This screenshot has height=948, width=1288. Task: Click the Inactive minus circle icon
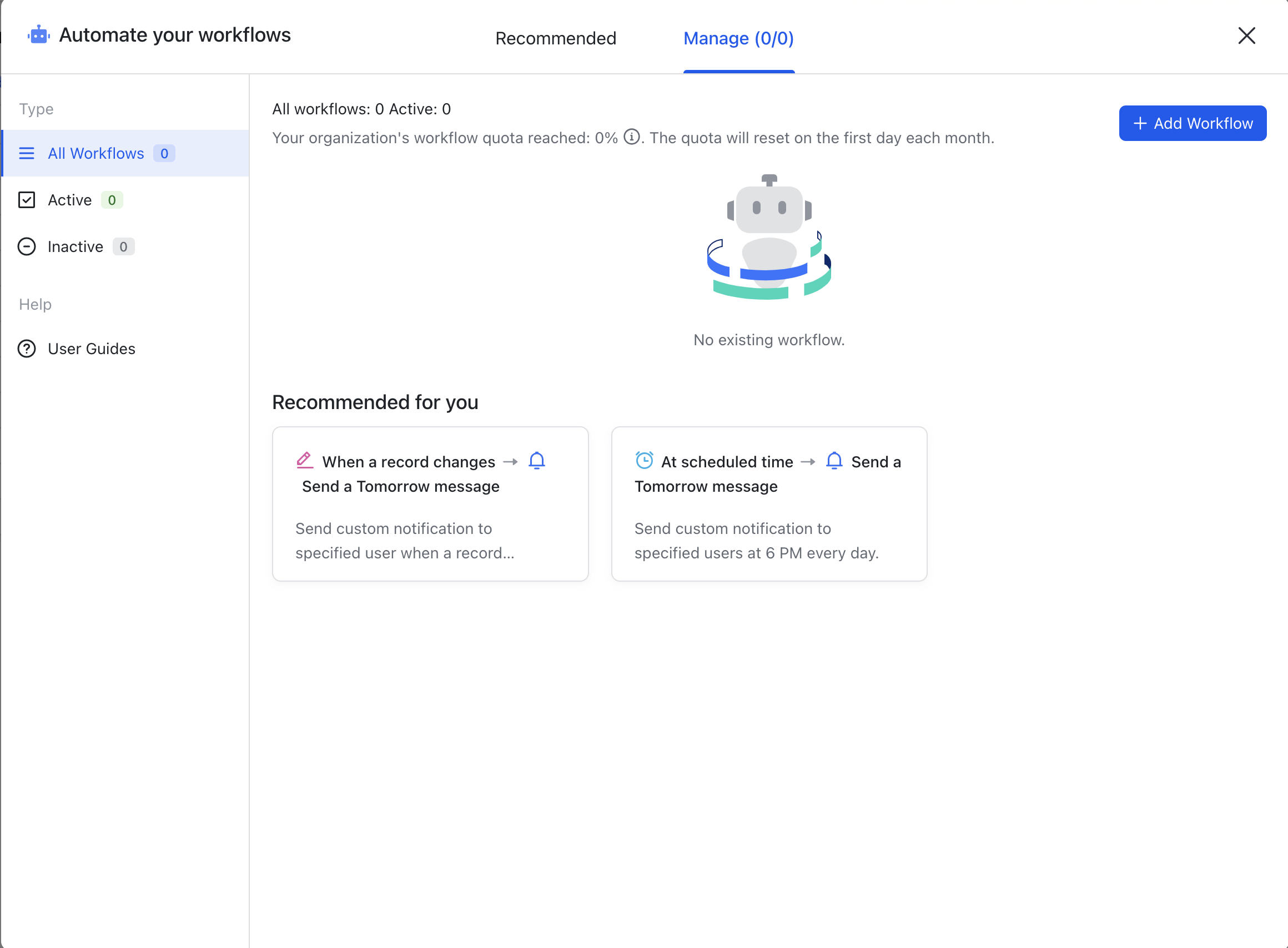point(27,247)
